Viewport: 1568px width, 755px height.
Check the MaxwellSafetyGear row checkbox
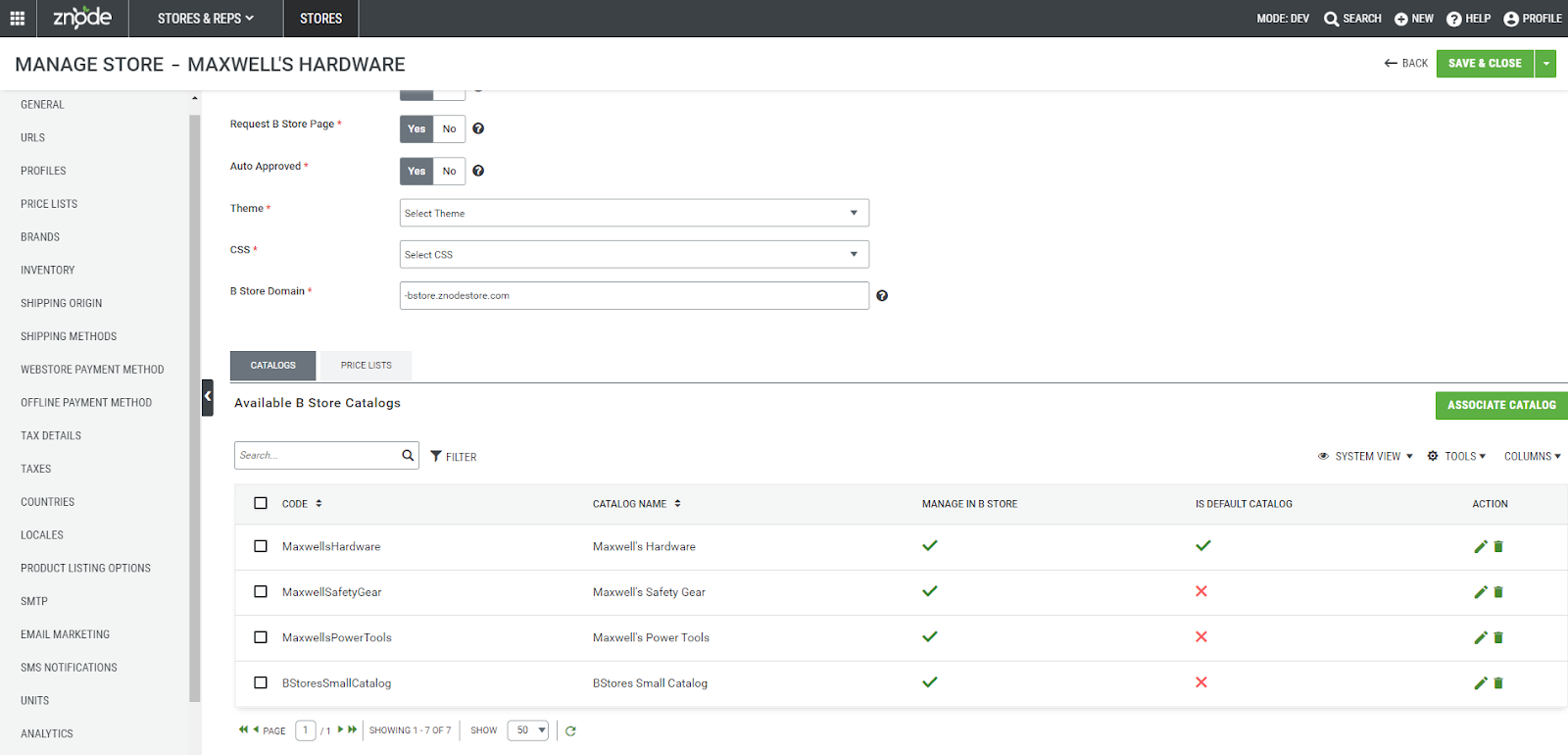(261, 591)
